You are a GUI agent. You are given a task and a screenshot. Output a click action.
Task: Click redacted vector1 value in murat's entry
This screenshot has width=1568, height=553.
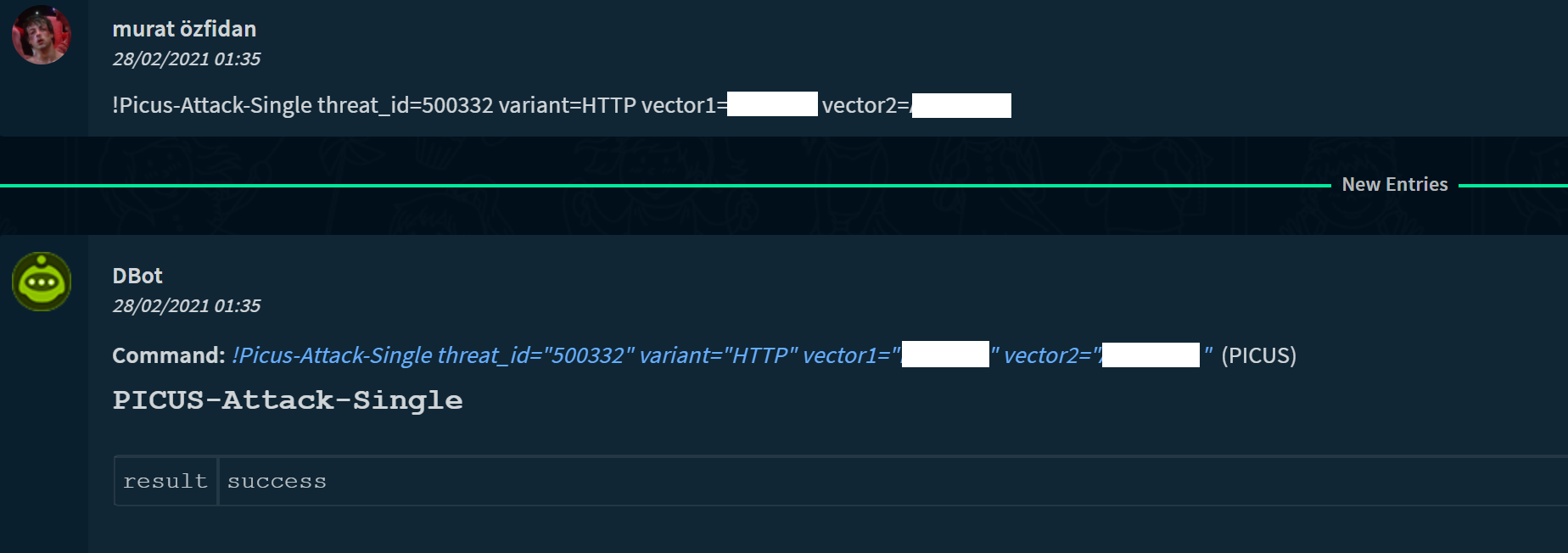772,104
